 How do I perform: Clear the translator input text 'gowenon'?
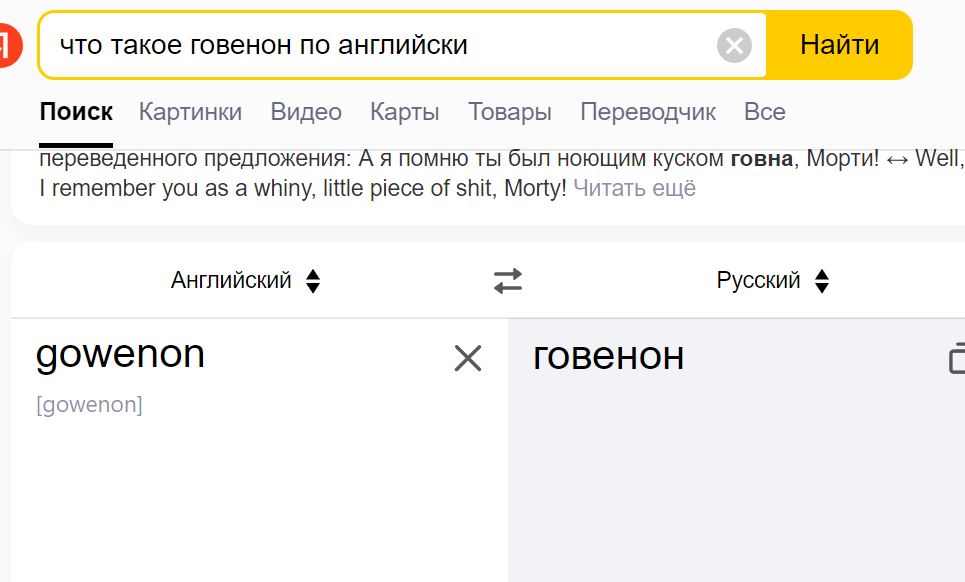tap(468, 358)
